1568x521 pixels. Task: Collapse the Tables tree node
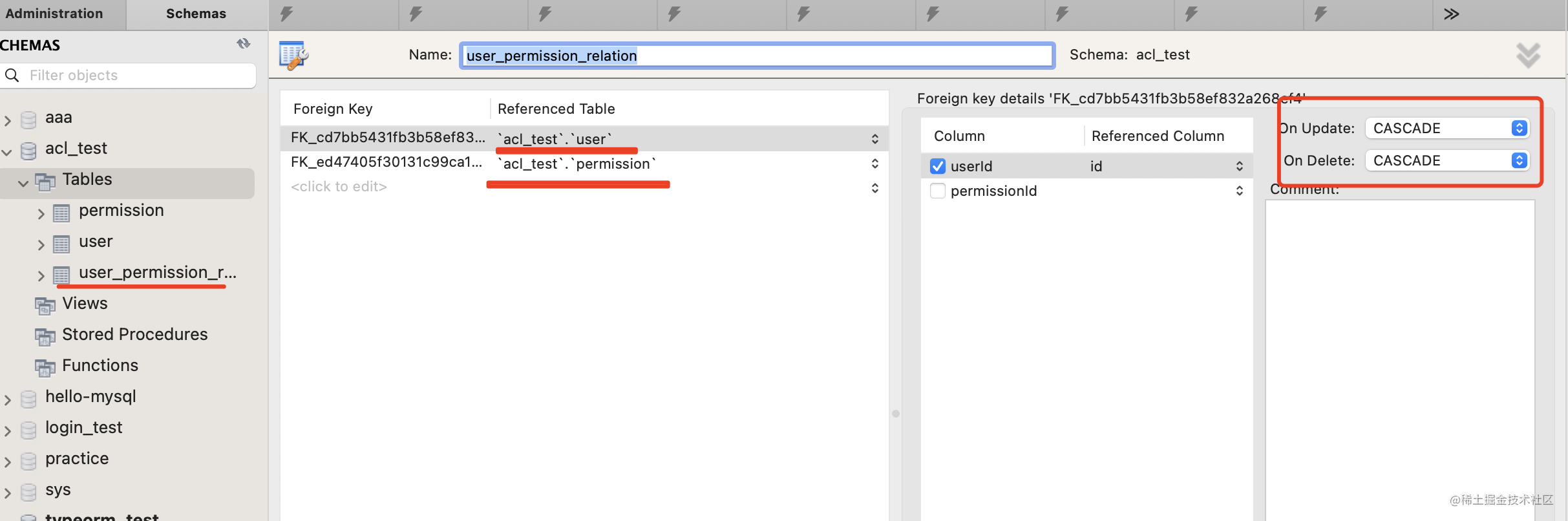coord(23,183)
